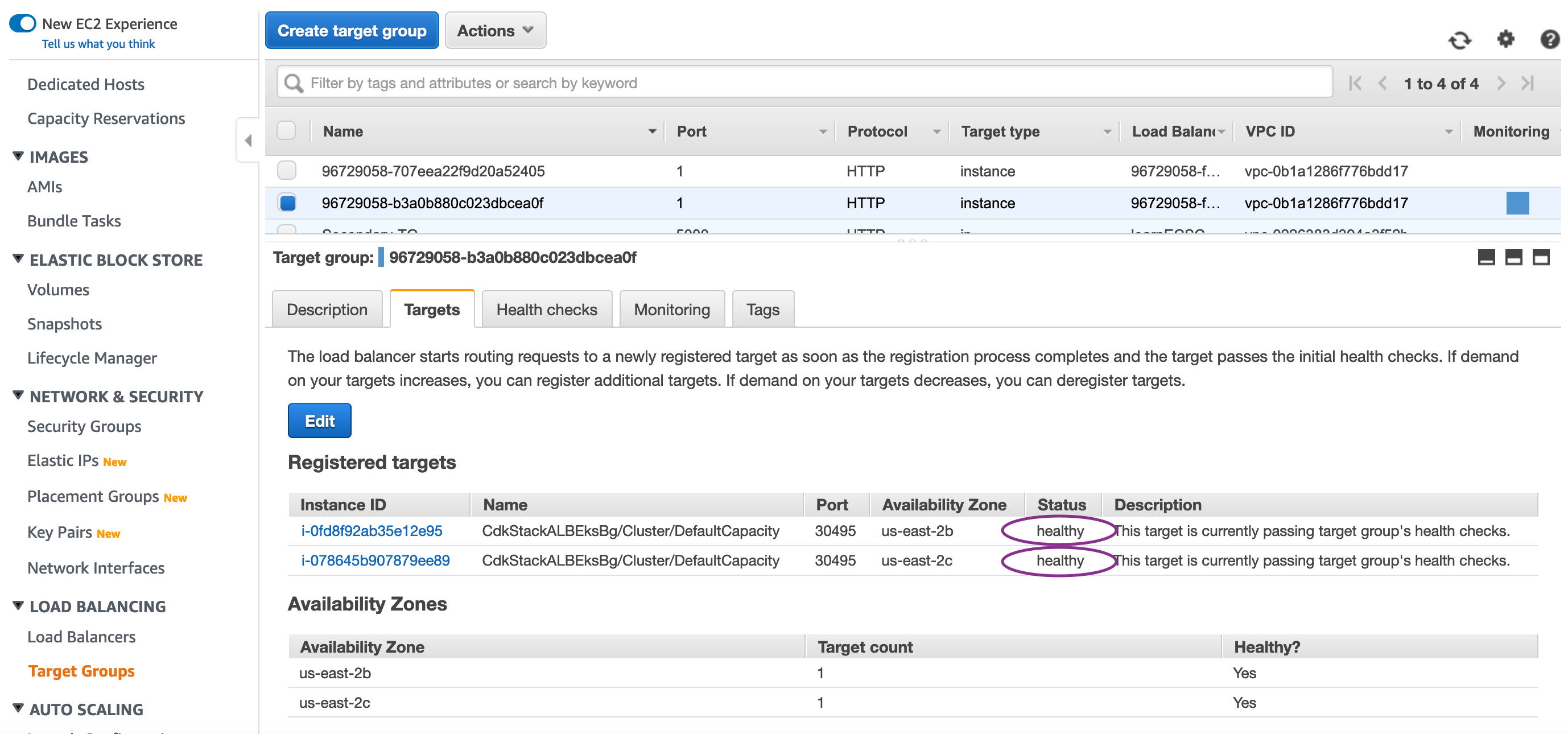Toggle the New EC2 Experience switch
1568x734 pixels.
tap(23, 24)
